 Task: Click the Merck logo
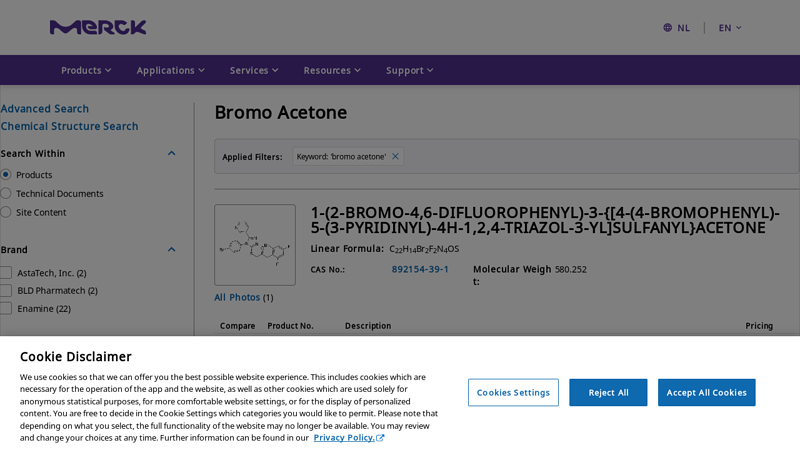[x=98, y=28]
